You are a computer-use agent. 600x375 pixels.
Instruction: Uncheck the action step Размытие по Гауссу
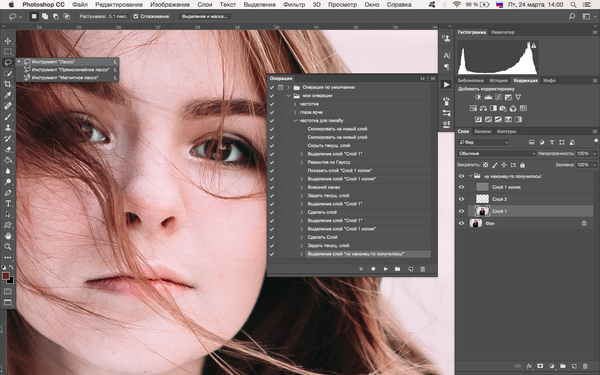coord(272,162)
